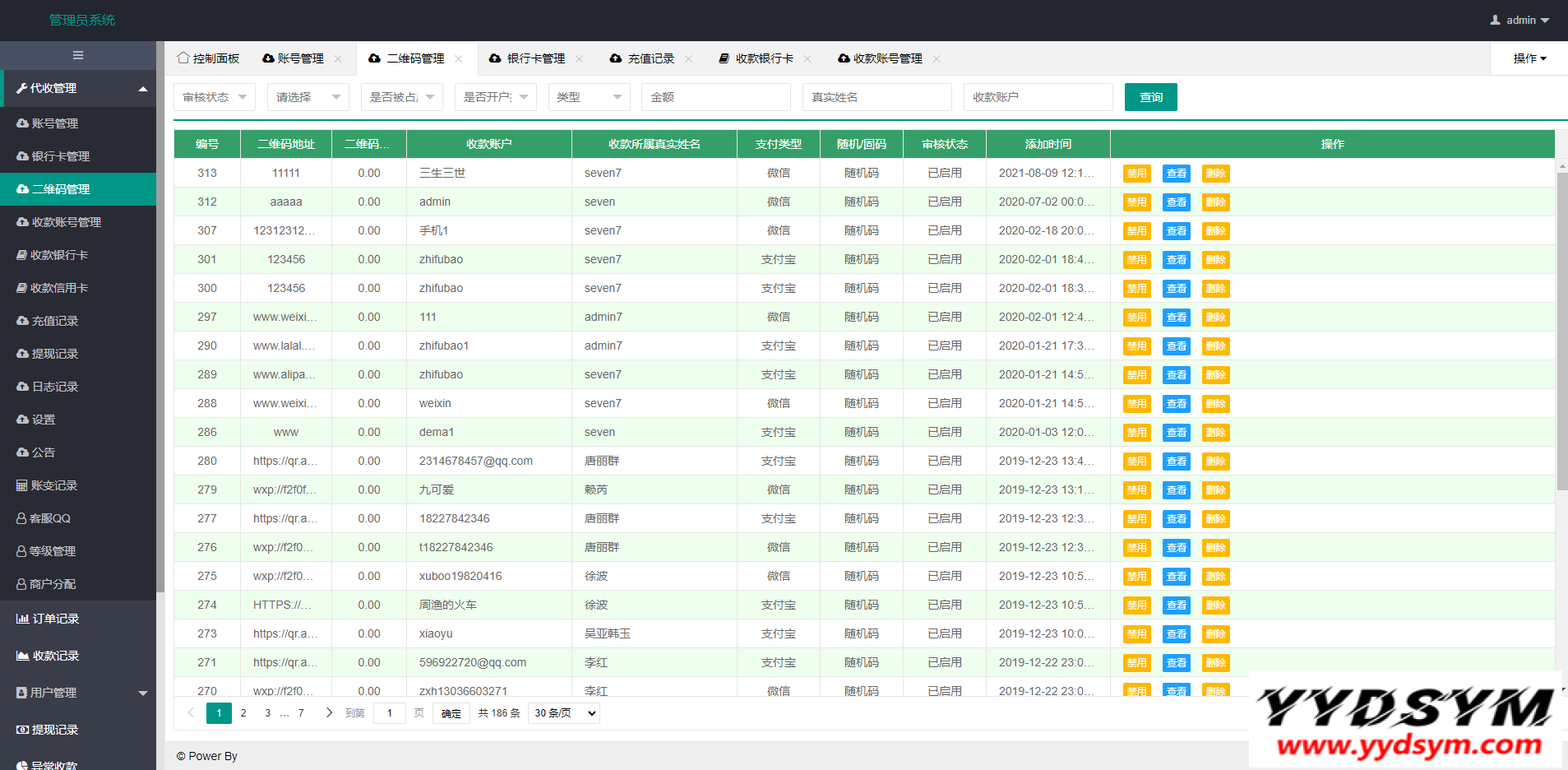Image resolution: width=1568 pixels, height=770 pixels.
Task: Click the 控制面板 home tab
Action: pos(208,58)
